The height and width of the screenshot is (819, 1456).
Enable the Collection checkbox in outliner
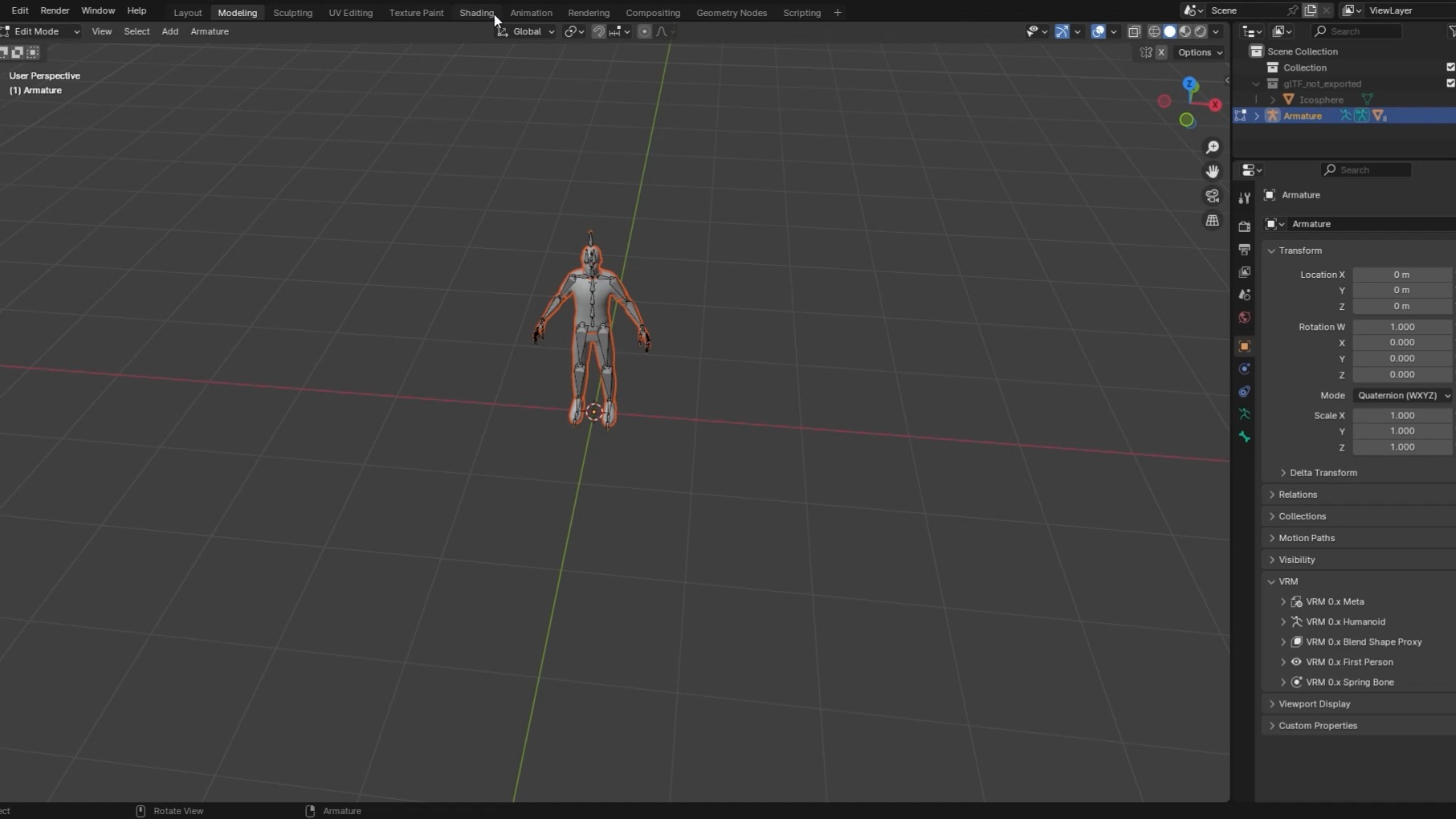[1450, 67]
